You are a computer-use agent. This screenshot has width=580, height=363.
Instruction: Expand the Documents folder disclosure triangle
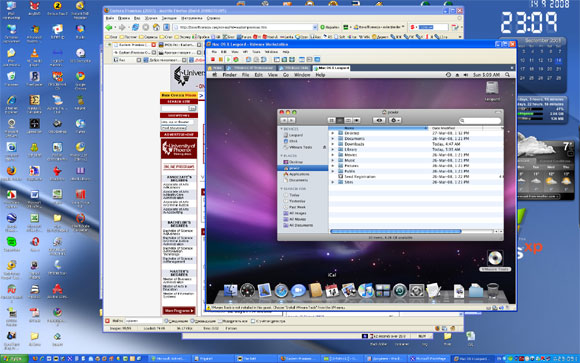pyautogui.click(x=333, y=138)
